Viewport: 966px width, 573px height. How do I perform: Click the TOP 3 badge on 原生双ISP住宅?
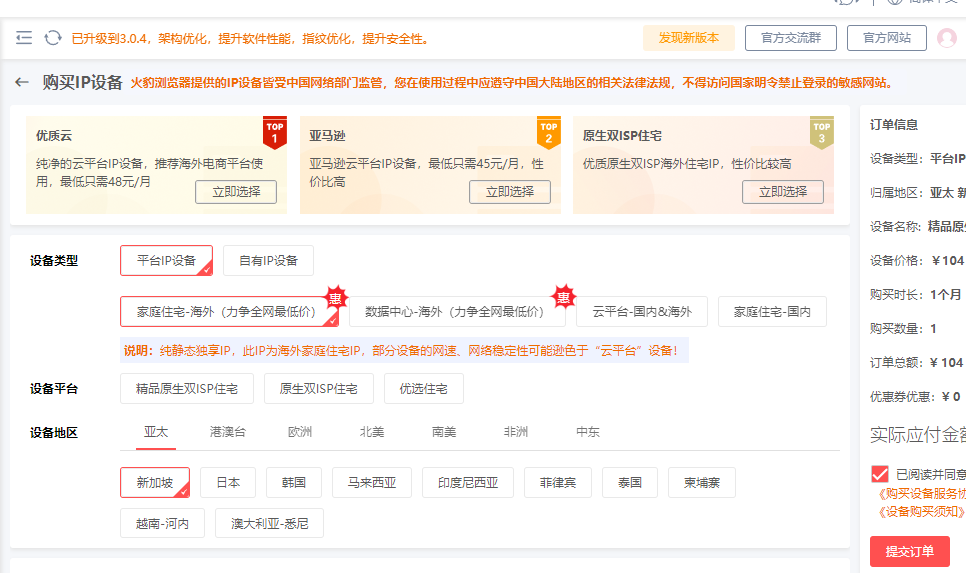point(821,132)
